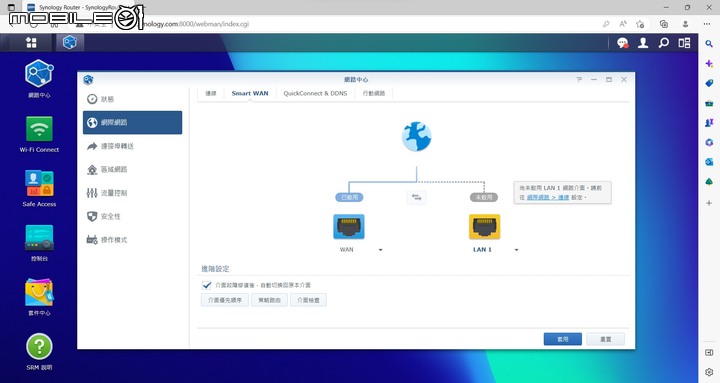The height and width of the screenshot is (383, 720).
Task: Select 狀態 in the left sidebar
Action: (x=132, y=99)
